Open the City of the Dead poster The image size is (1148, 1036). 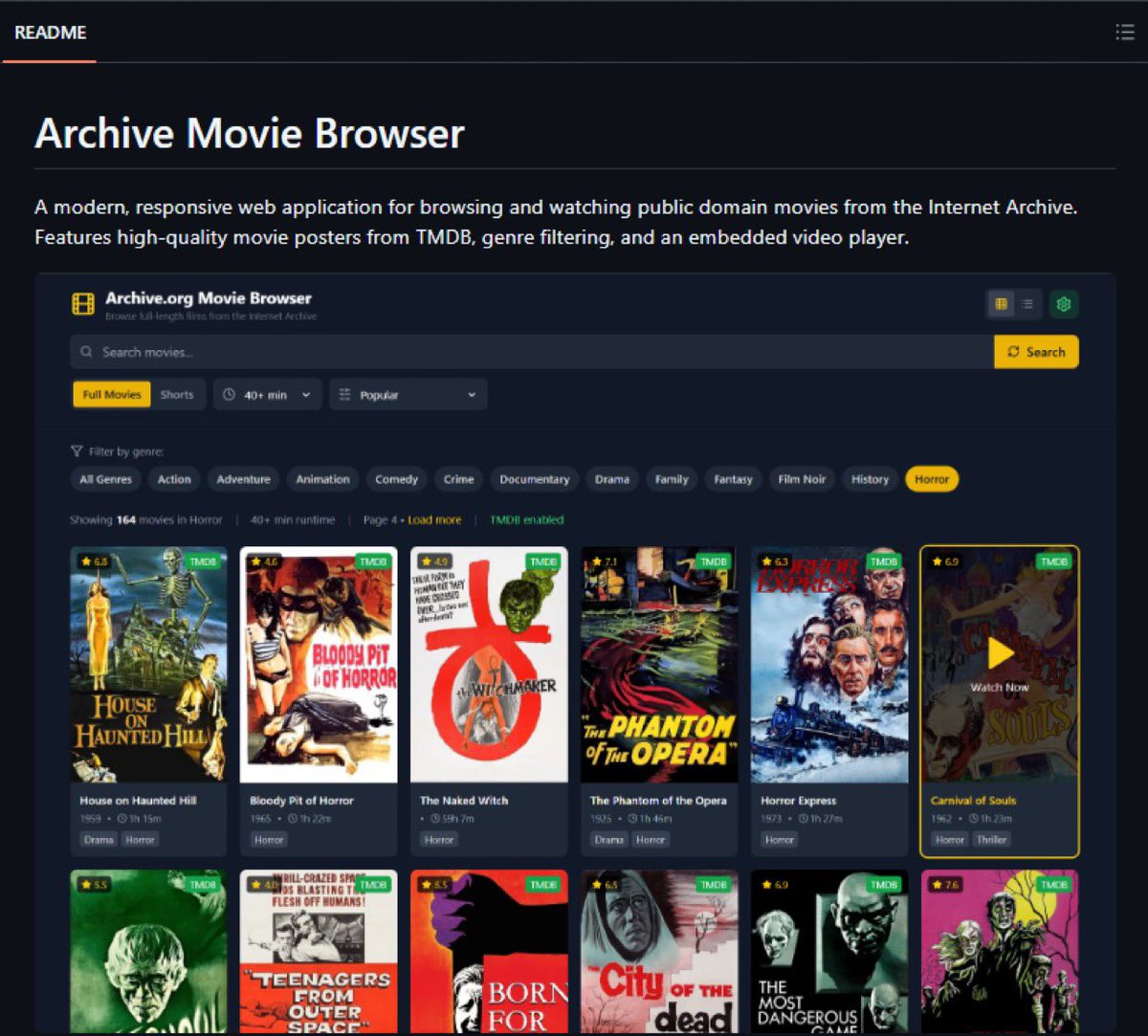tap(659, 951)
